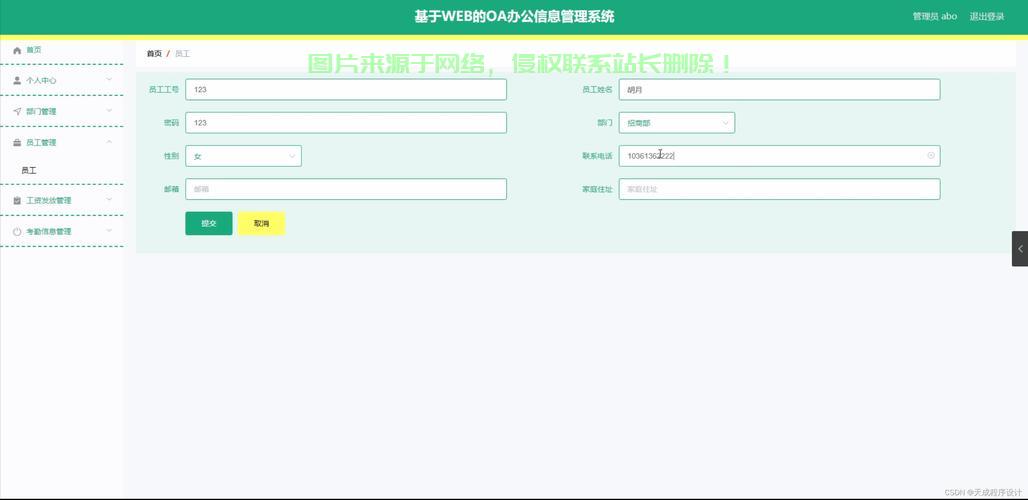Expand the 部门管理 menu chevron
The height and width of the screenshot is (500, 1028).
(109, 111)
